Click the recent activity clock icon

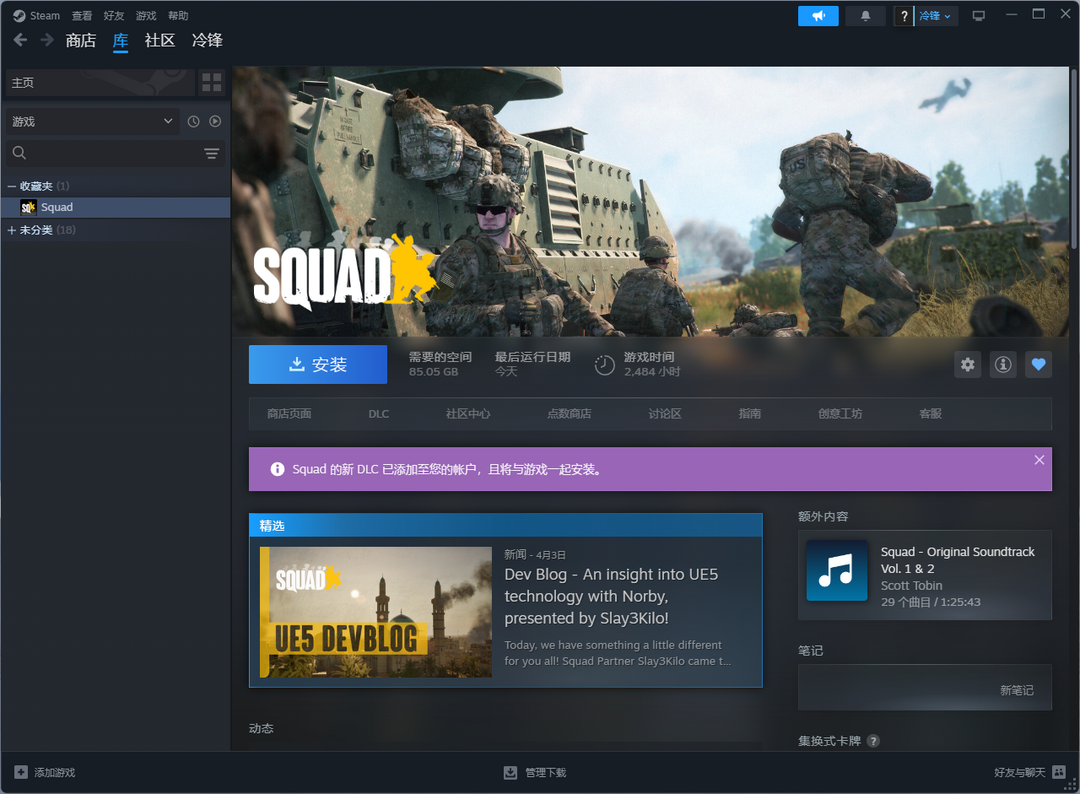pyautogui.click(x=194, y=121)
